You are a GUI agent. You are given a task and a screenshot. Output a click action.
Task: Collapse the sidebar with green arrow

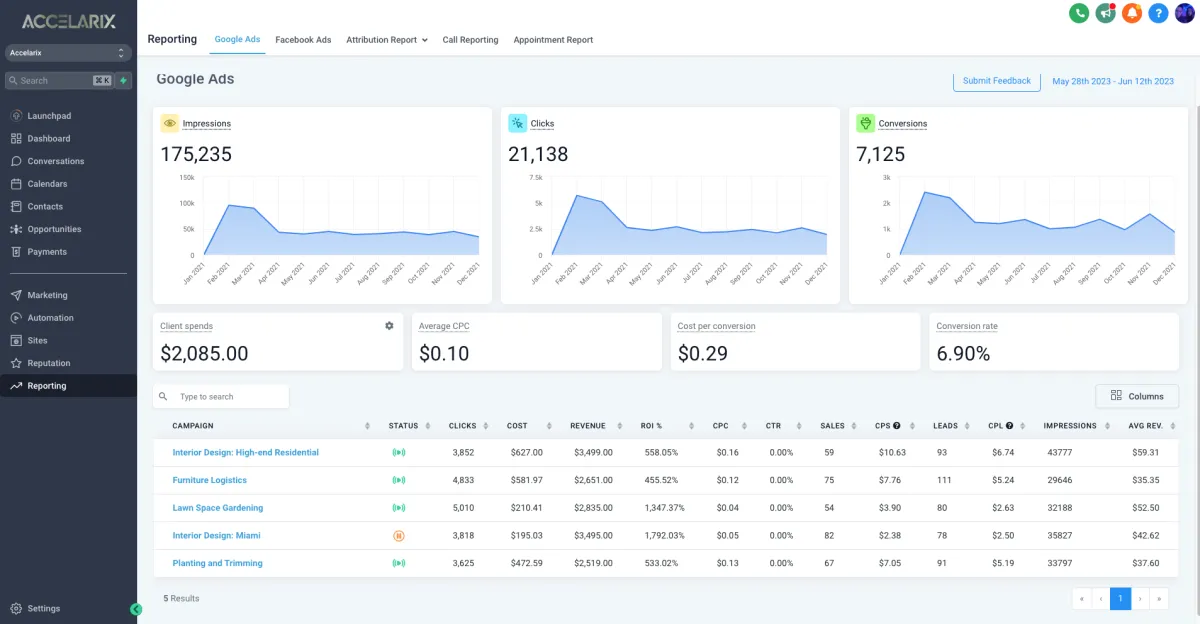[x=136, y=609]
